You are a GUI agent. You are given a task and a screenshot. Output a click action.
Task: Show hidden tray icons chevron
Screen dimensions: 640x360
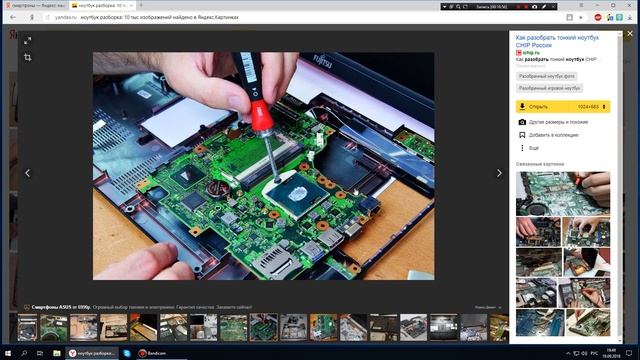[x=568, y=353]
